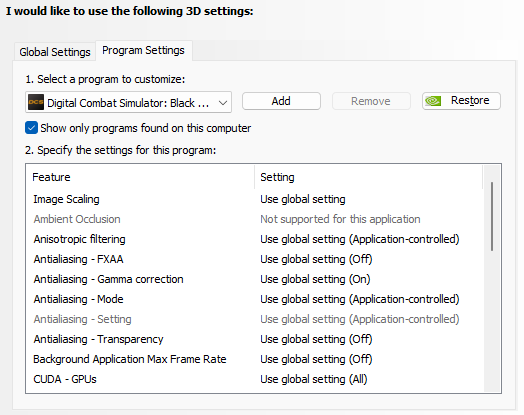Click the Restore button
Viewport: 524px width, 415px height.
[x=461, y=101]
